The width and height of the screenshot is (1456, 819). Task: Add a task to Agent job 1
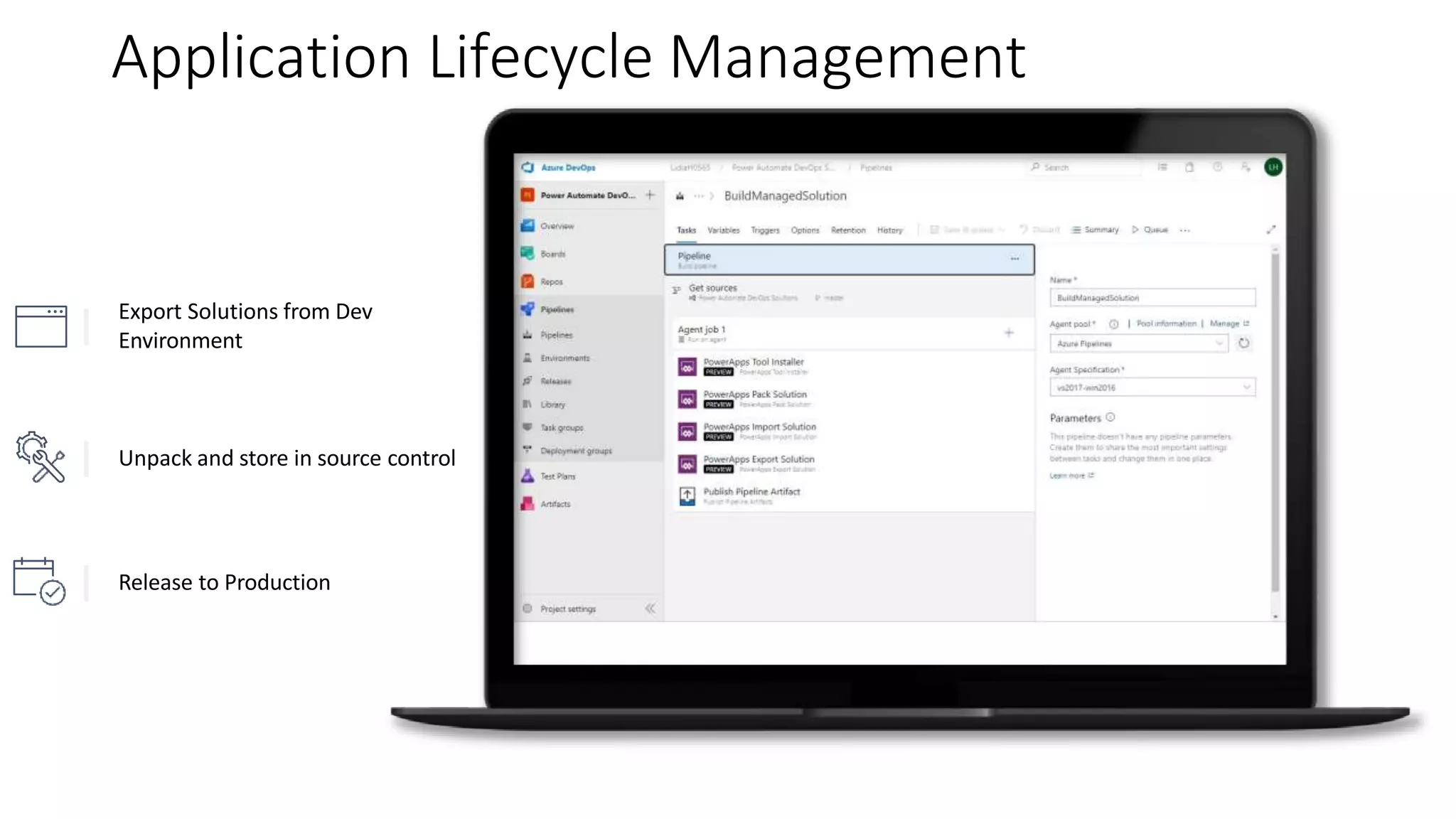[1008, 333]
